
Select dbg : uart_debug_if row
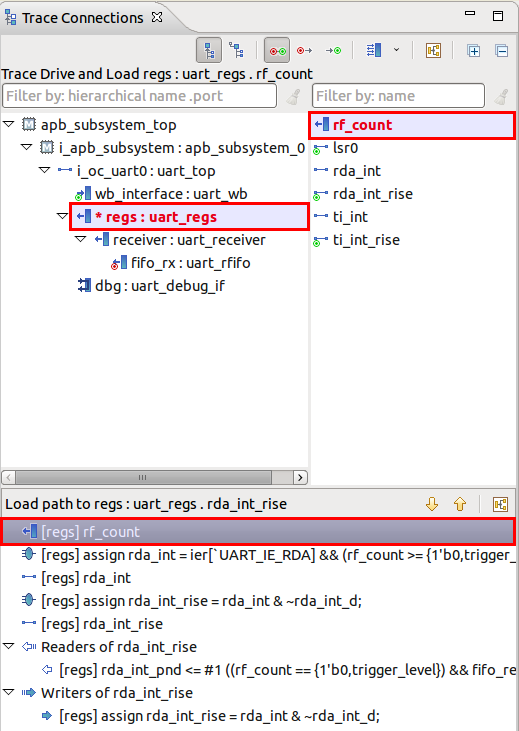[x=159, y=286]
